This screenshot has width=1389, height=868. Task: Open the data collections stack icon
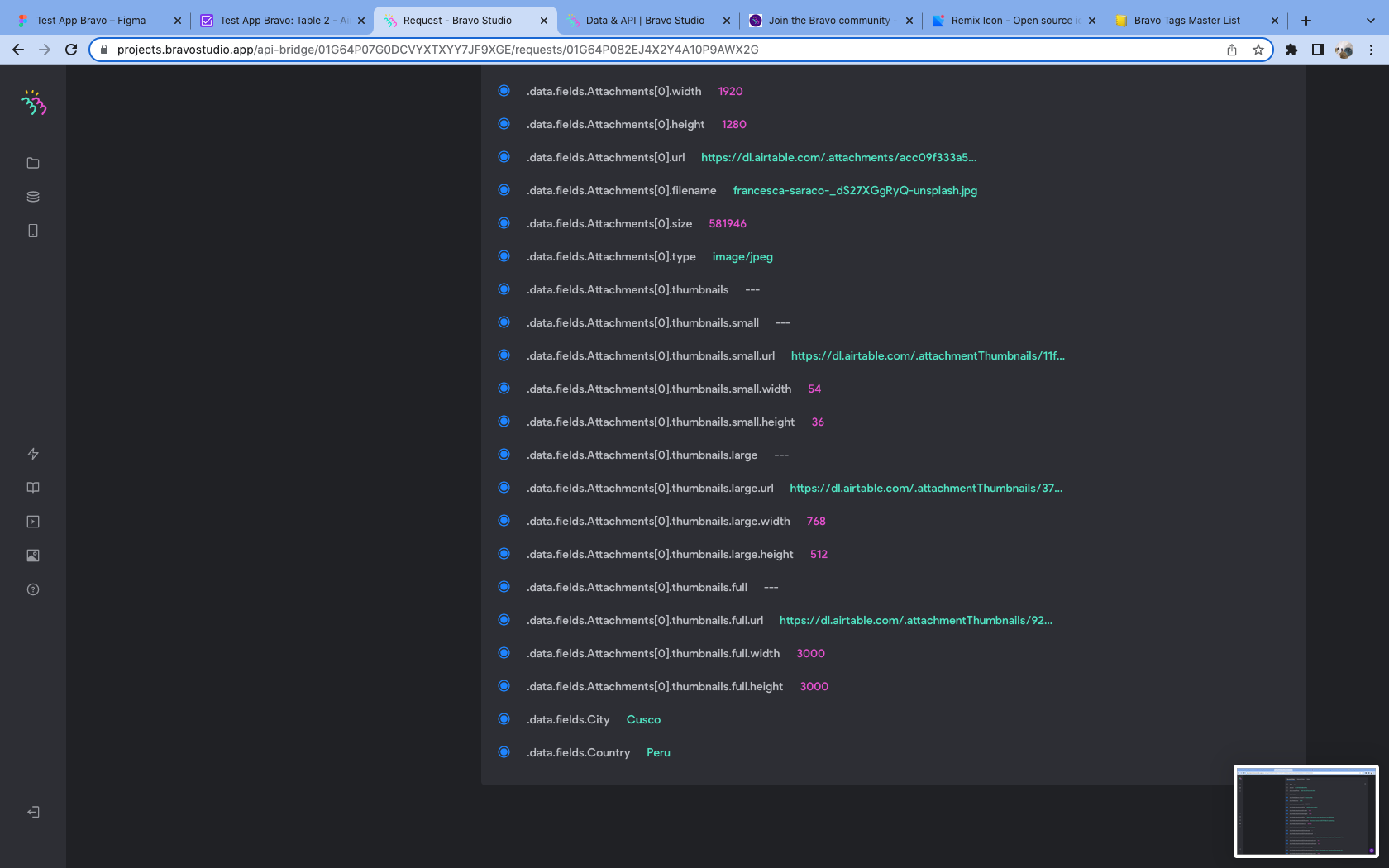pyautogui.click(x=33, y=197)
